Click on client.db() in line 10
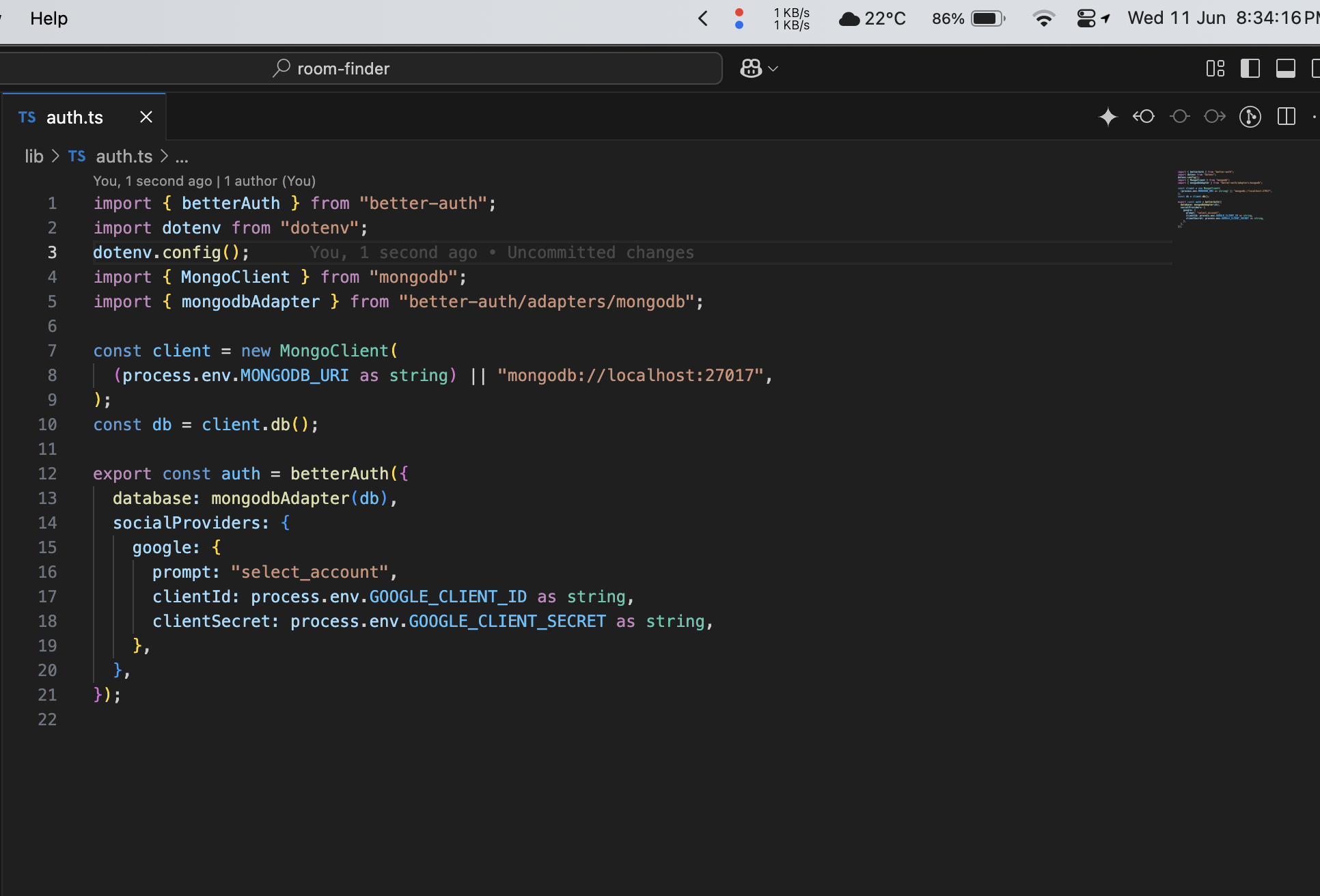 coord(260,425)
